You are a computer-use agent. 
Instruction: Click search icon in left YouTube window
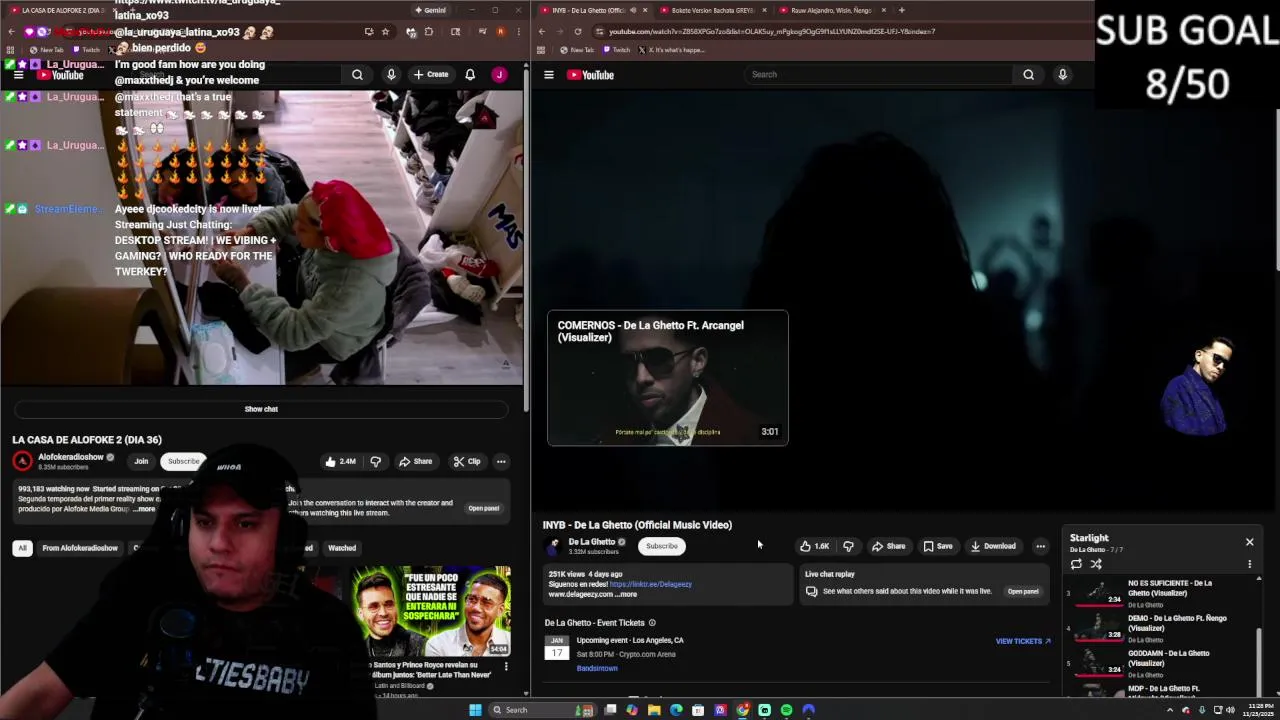[357, 74]
